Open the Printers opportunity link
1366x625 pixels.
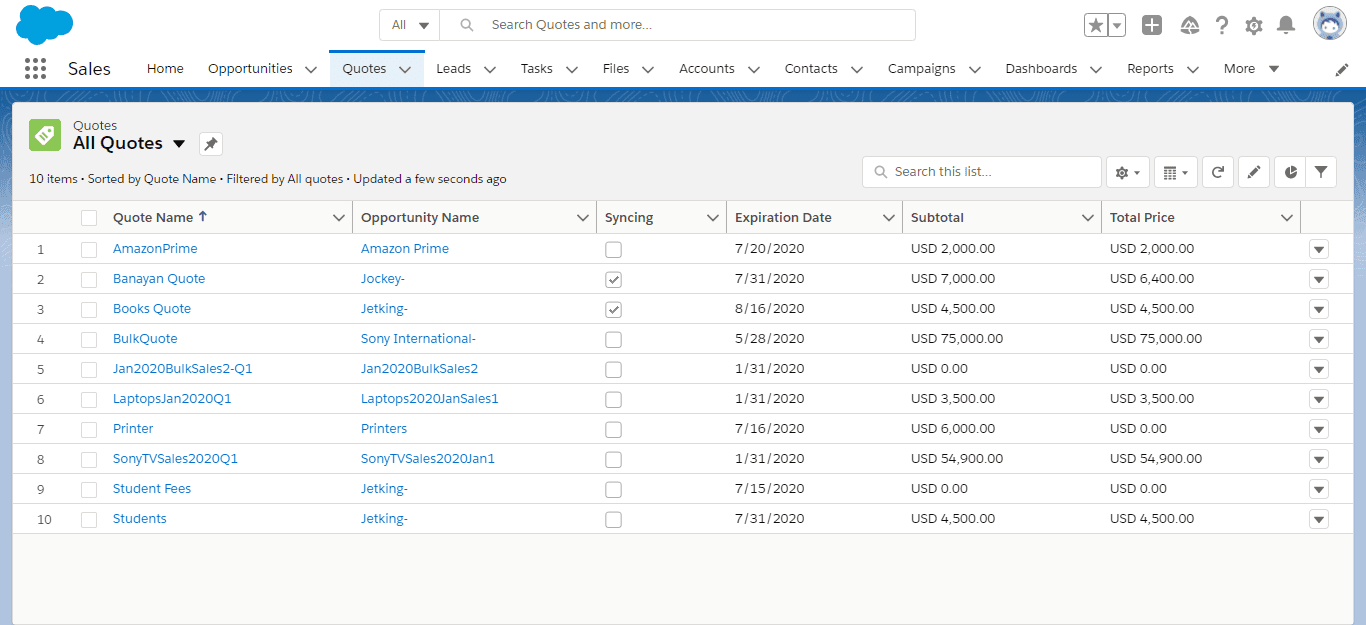[x=384, y=429]
